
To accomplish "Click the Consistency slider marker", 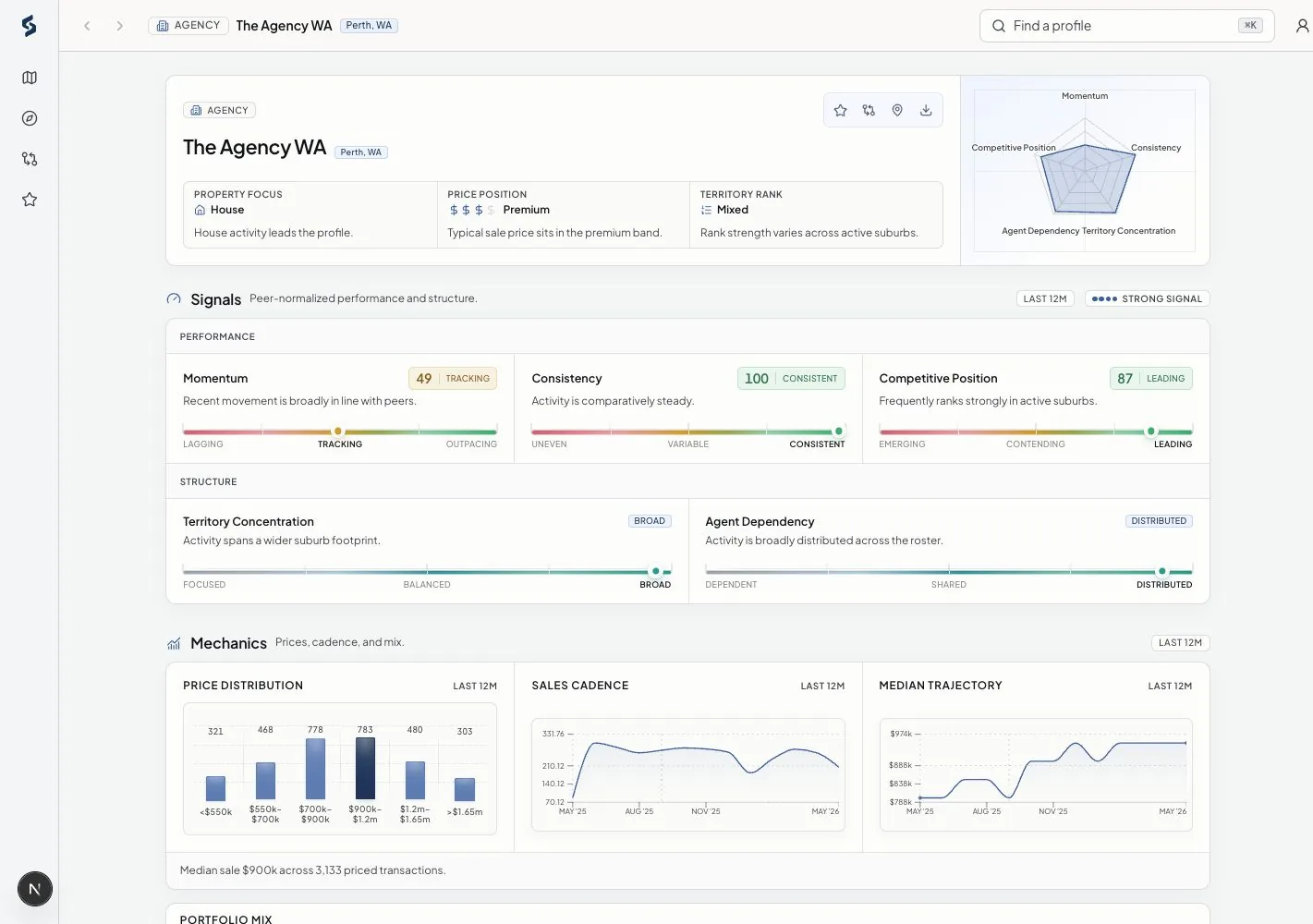I will click(x=839, y=432).
